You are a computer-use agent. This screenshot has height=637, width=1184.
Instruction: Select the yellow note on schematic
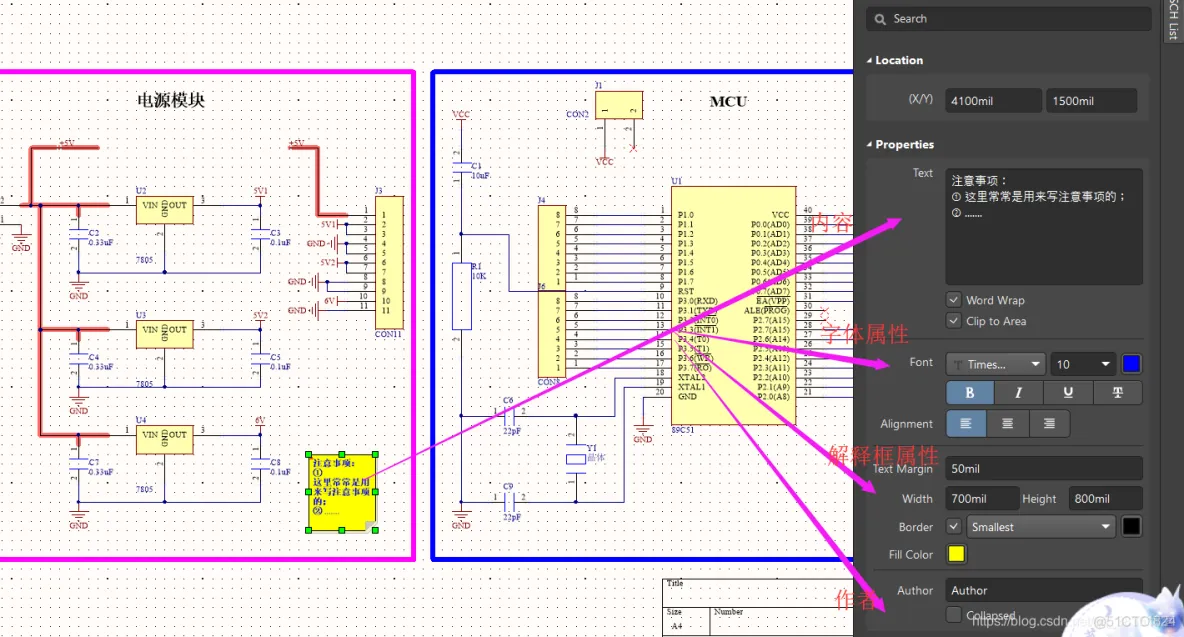341,491
